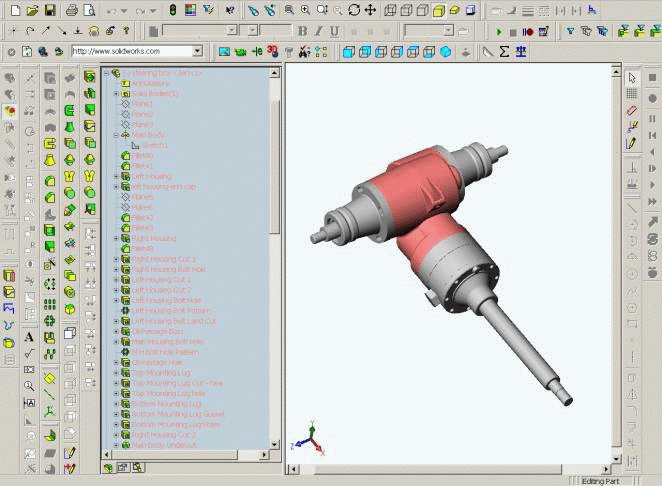Image resolution: width=662 pixels, height=486 pixels.
Task: Switch to the PropertyManager tab
Action: click(123, 467)
